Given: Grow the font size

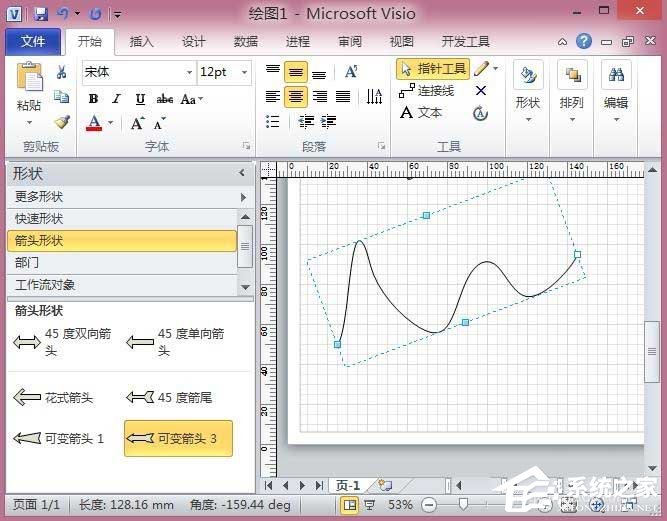Looking at the screenshot, I should click(x=137, y=123).
